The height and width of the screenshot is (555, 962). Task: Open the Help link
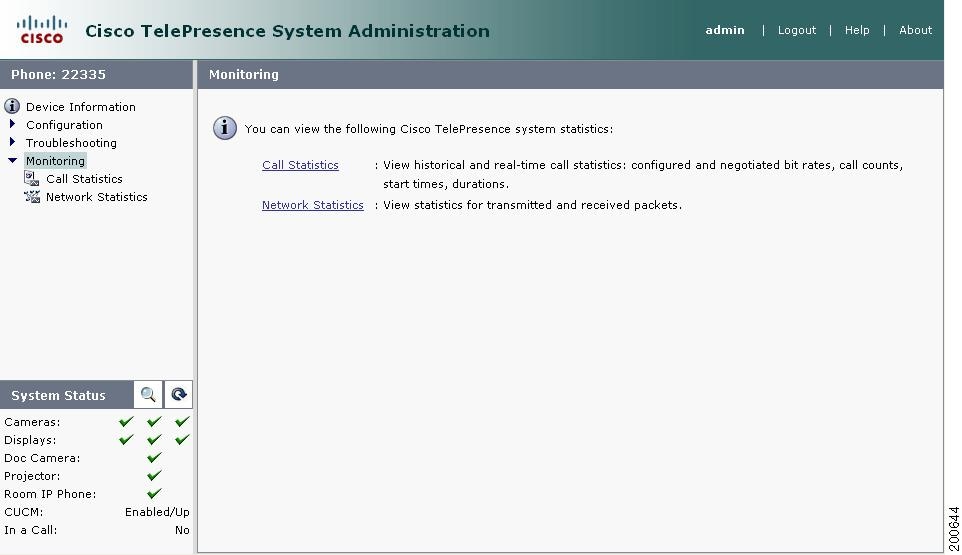tap(856, 30)
